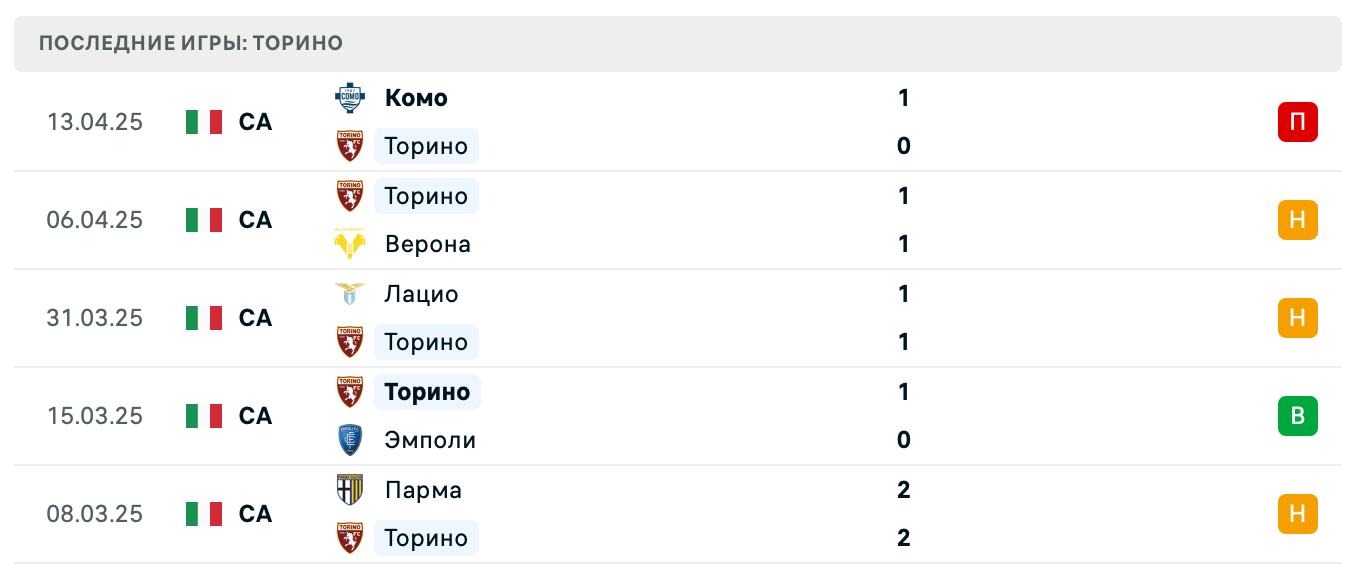
Task: Open the Торино team name link in Como match
Action: point(426,145)
